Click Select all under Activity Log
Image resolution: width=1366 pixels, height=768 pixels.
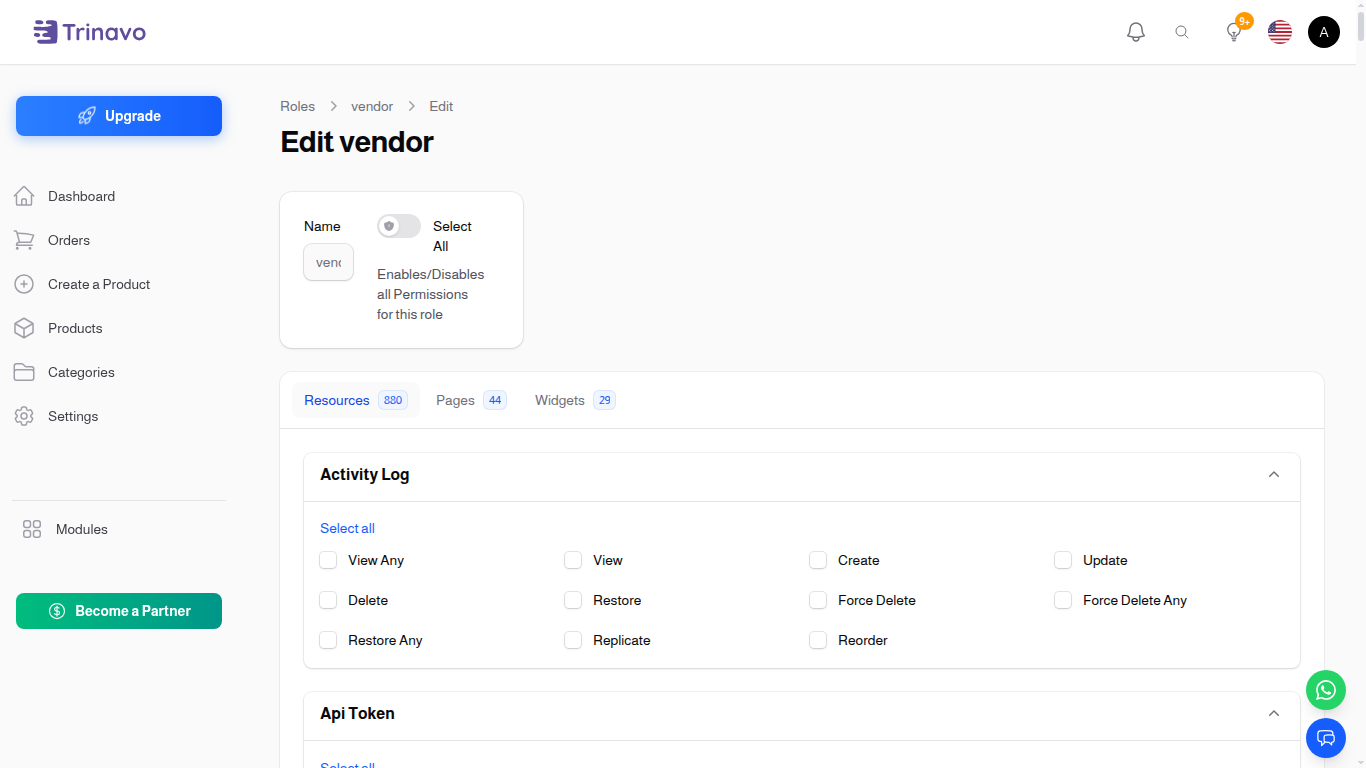click(347, 528)
